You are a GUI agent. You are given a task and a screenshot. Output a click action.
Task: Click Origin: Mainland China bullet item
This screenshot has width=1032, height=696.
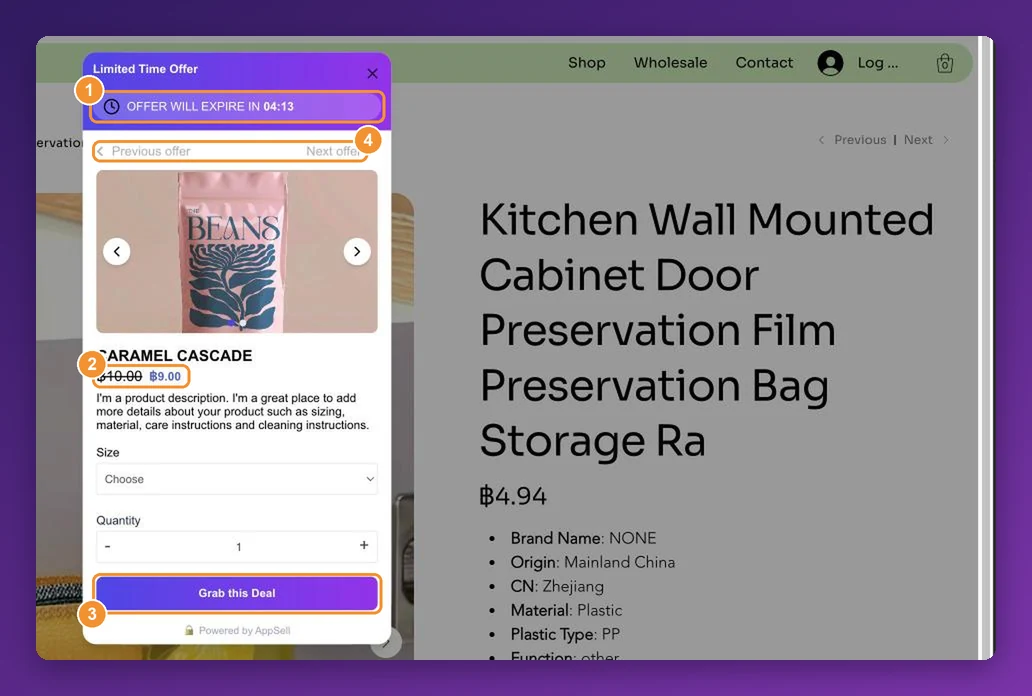[592, 562]
